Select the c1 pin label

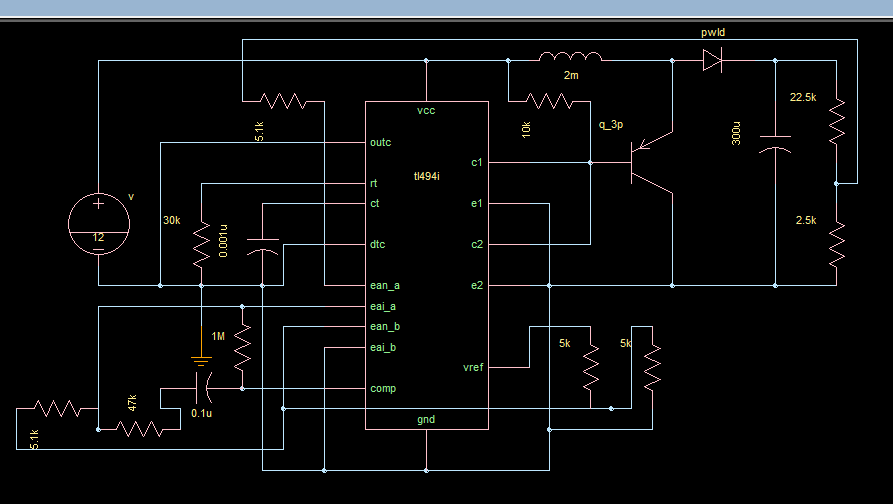[x=477, y=162]
